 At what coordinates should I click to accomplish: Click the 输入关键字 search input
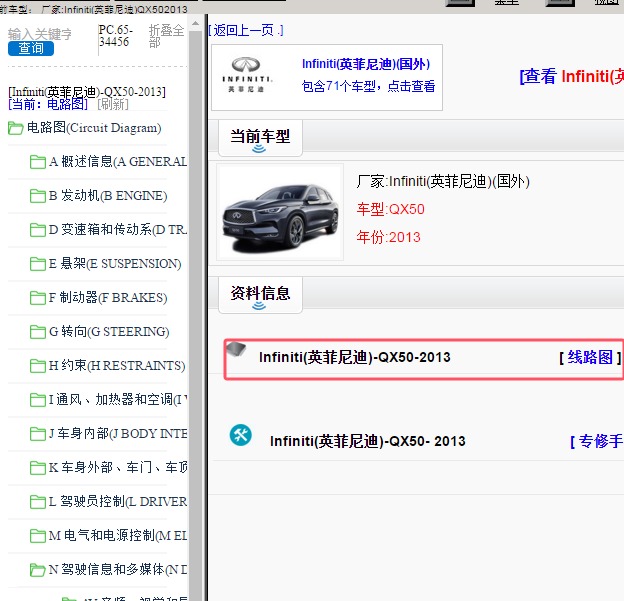point(40,34)
